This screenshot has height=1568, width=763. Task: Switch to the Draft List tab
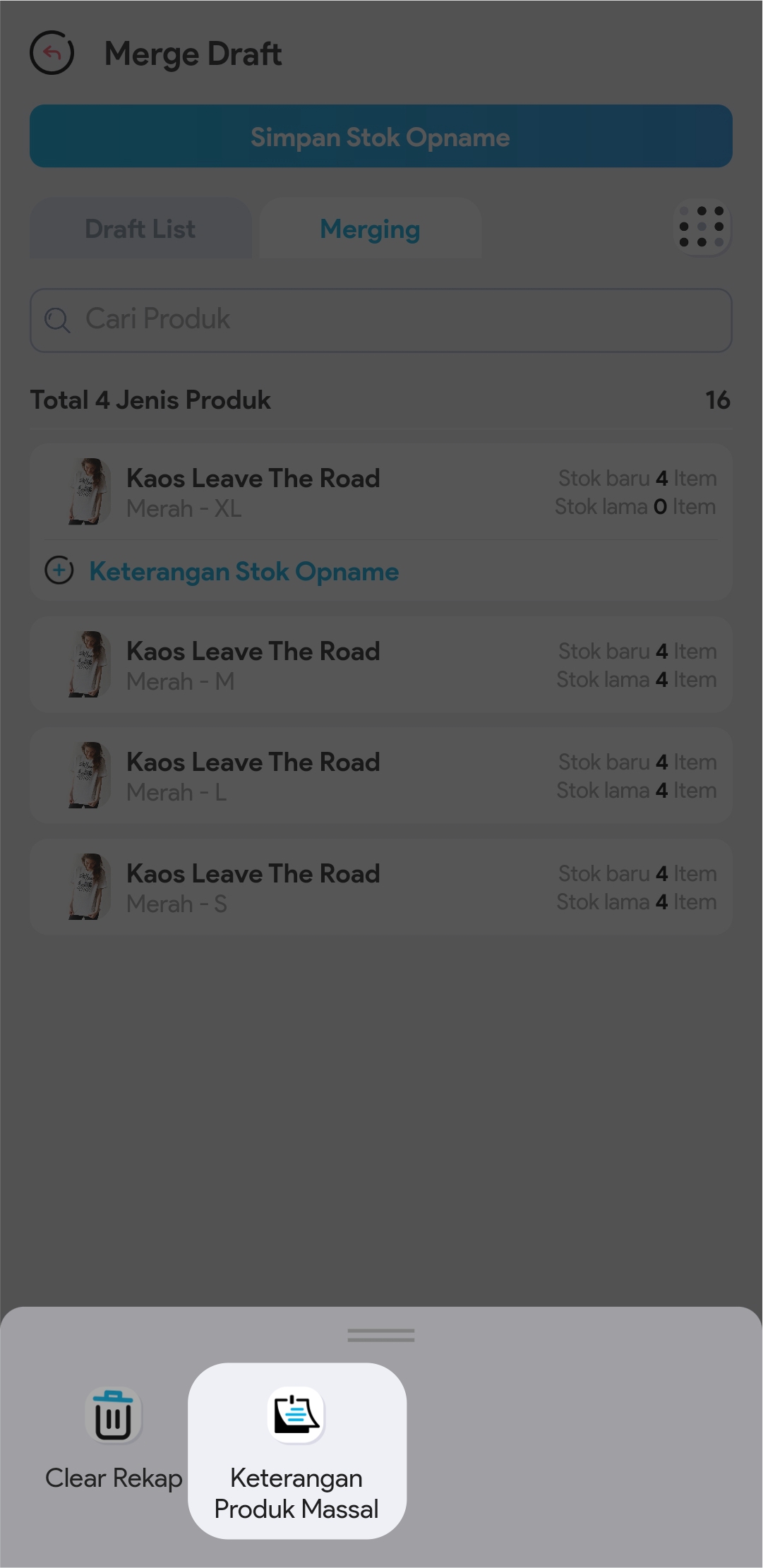tap(140, 229)
